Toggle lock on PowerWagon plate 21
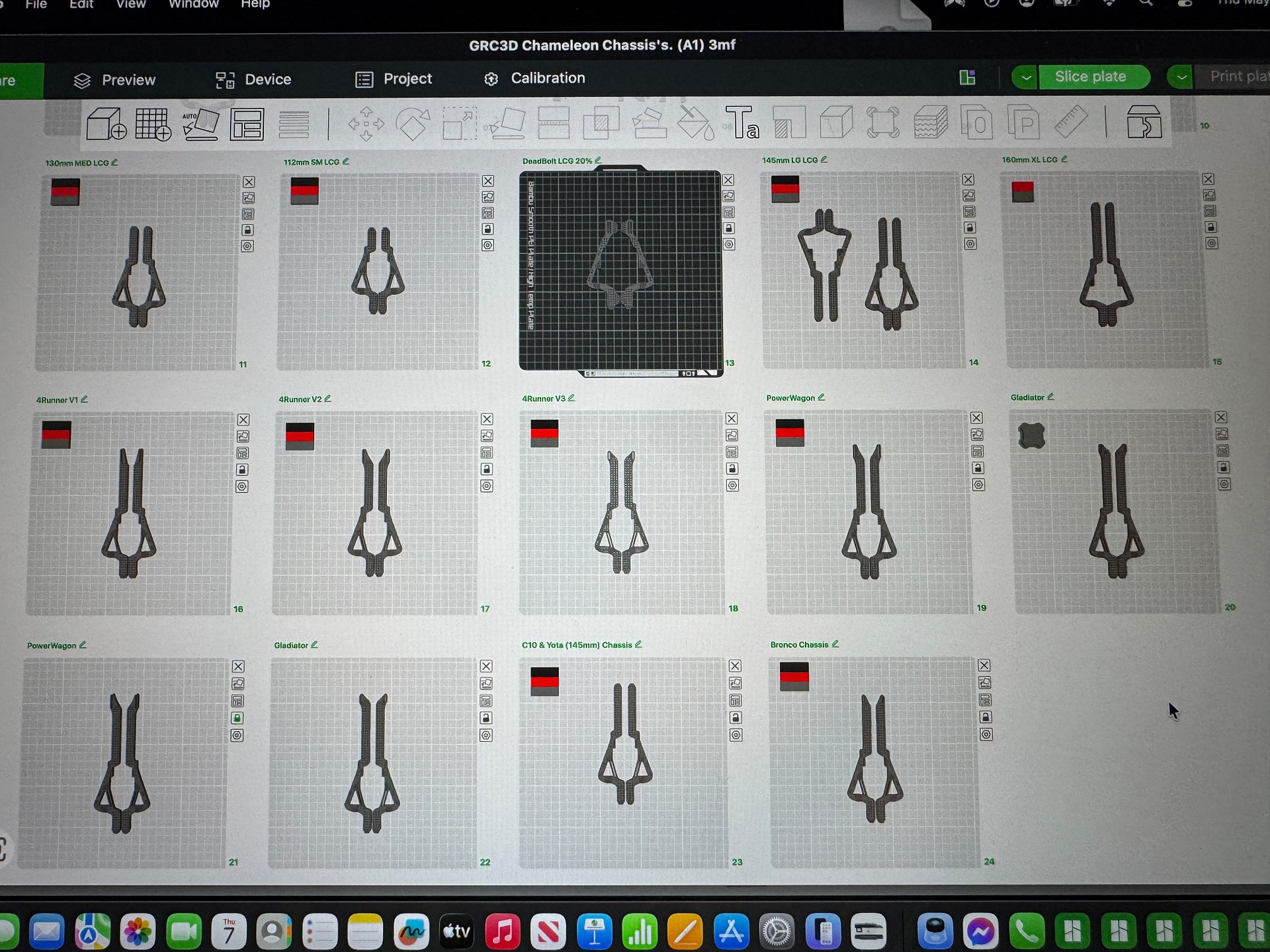1270x952 pixels. pos(237,718)
